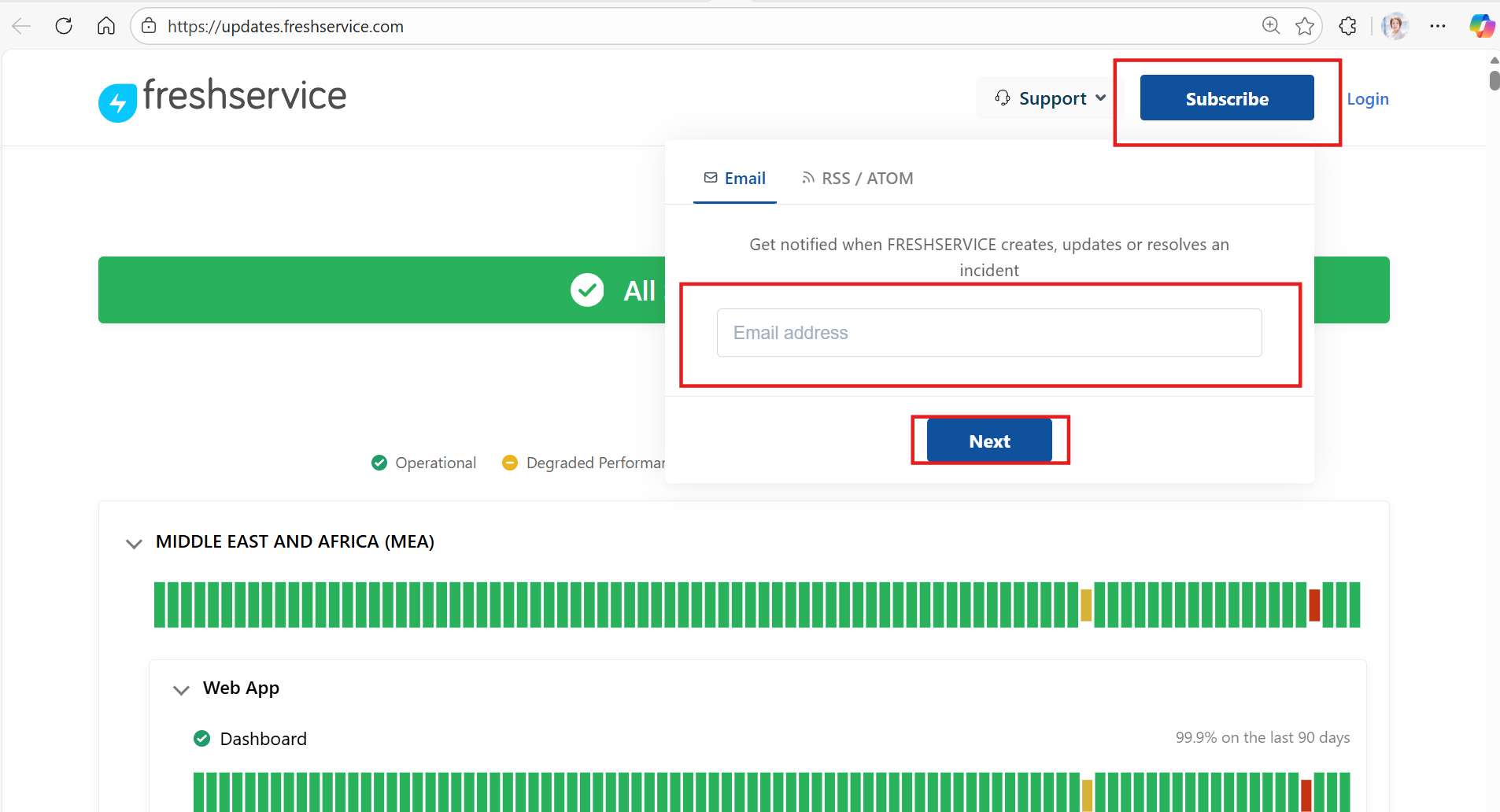Viewport: 1500px width, 812px height.
Task: Click the red bar in Dashboard uptime chart
Action: click(1306, 795)
